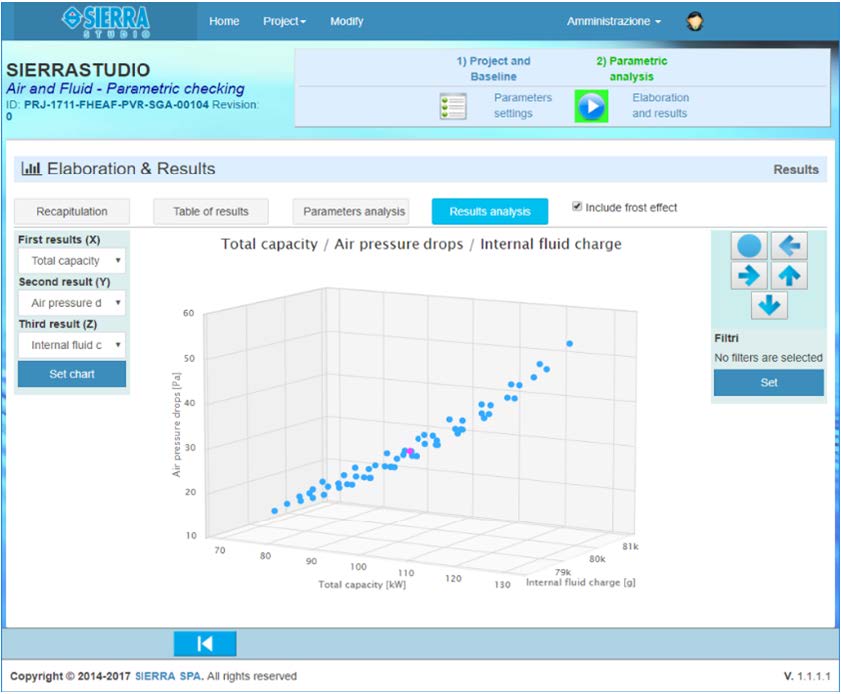Open the Second result (Y) dropdown
This screenshot has height=694, width=841.
[x=72, y=303]
